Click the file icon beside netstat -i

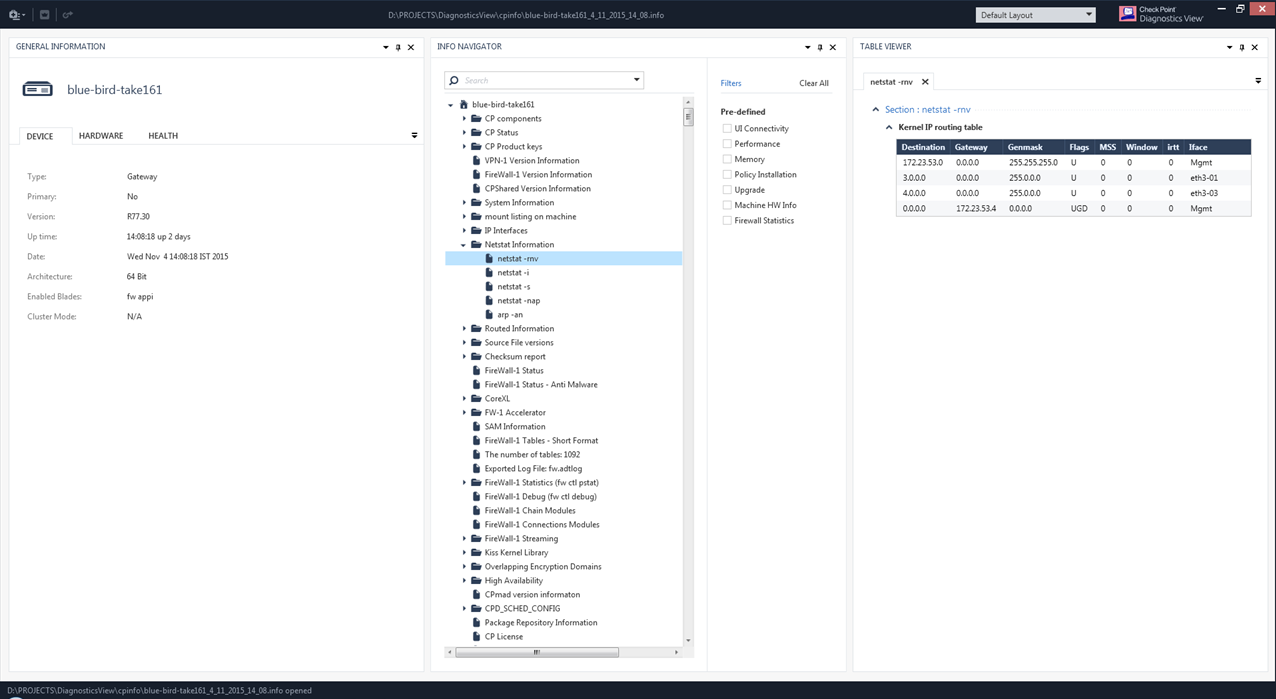click(x=489, y=273)
